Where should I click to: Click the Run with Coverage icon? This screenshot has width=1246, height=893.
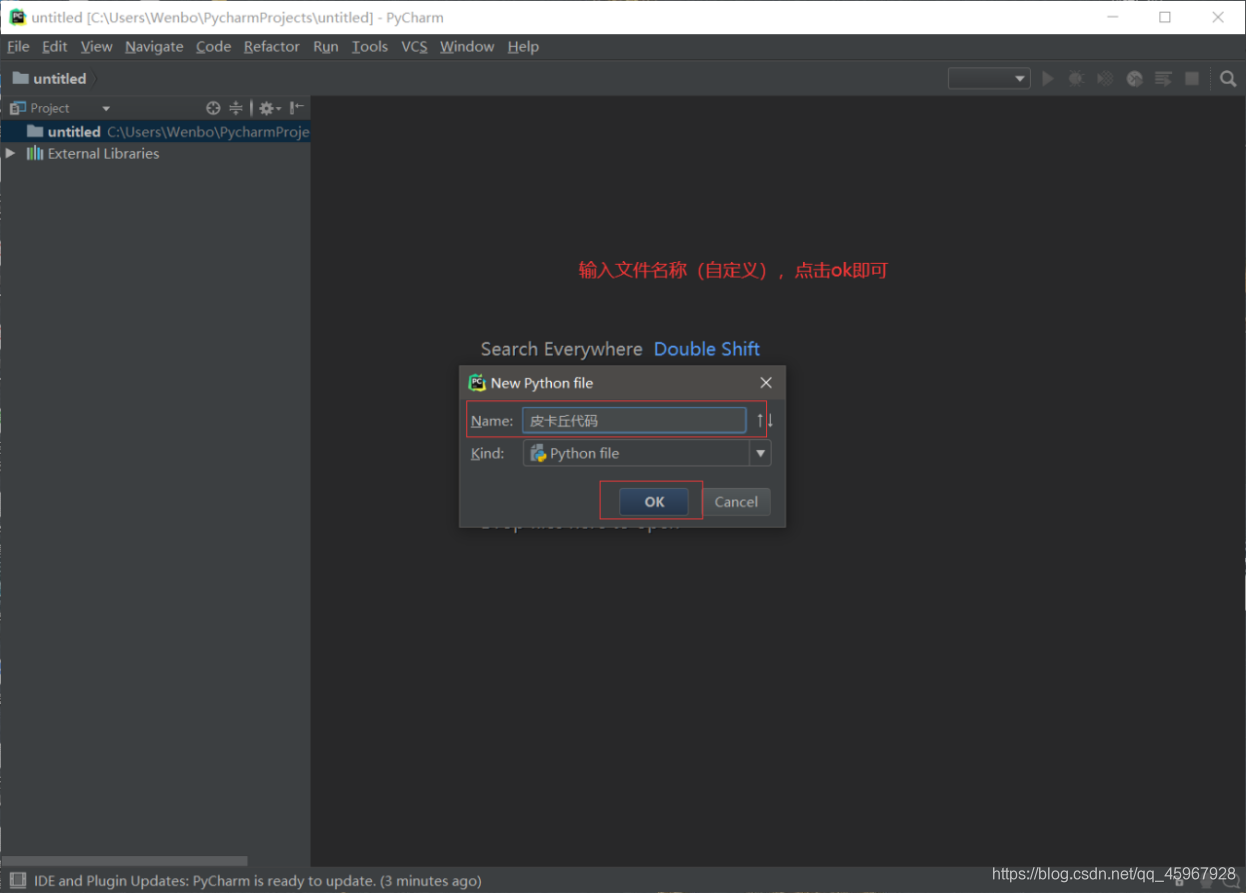1105,78
